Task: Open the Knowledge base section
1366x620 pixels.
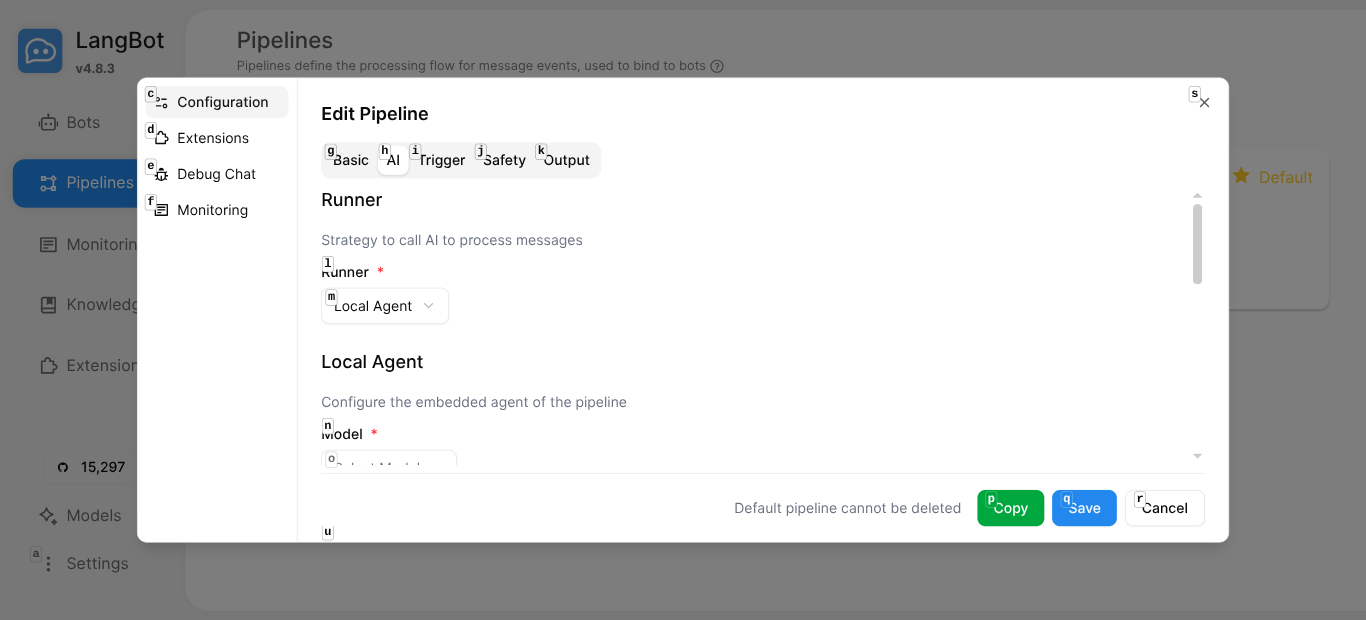Action: point(48,304)
